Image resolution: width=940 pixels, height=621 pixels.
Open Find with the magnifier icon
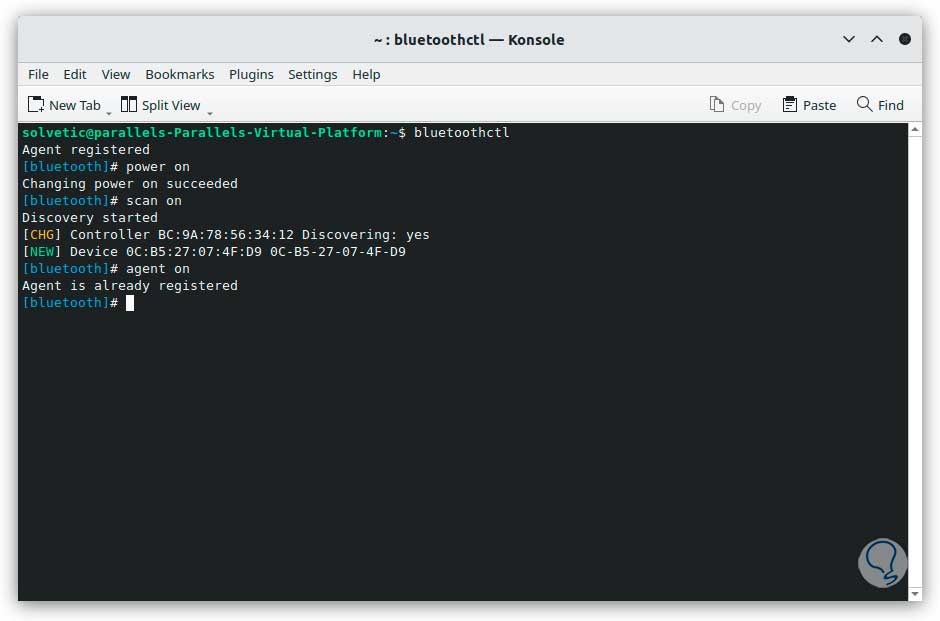coord(864,105)
